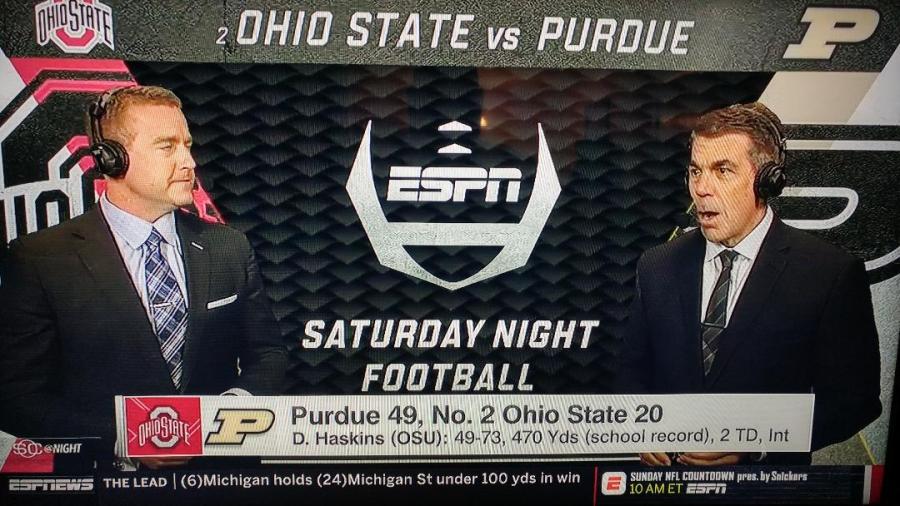Click the gold Purdue P in score bar
This screenshot has width=900, height=506.
click(240, 427)
